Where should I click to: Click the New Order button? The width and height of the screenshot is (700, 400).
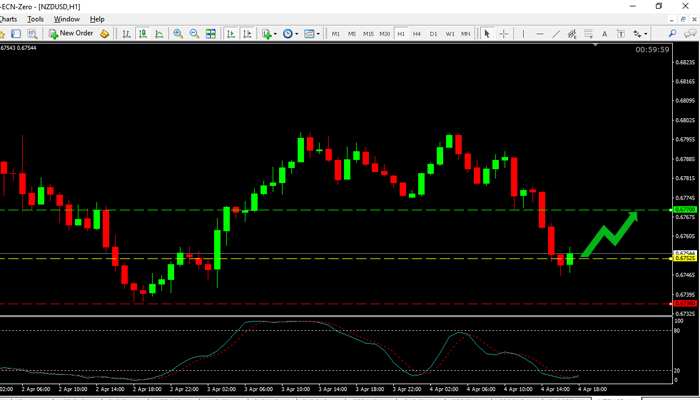point(70,33)
